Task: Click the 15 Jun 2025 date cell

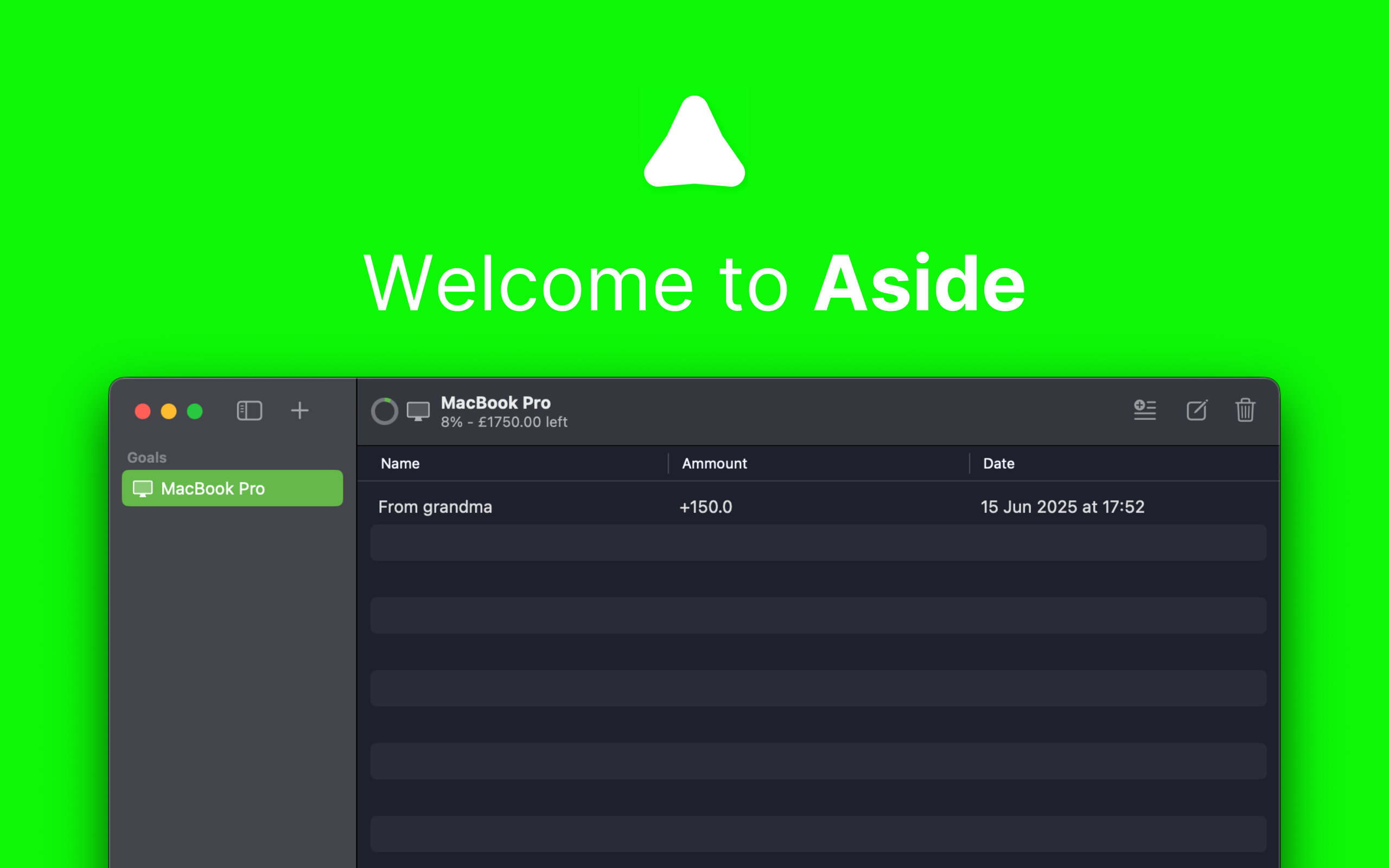Action: [x=1062, y=507]
